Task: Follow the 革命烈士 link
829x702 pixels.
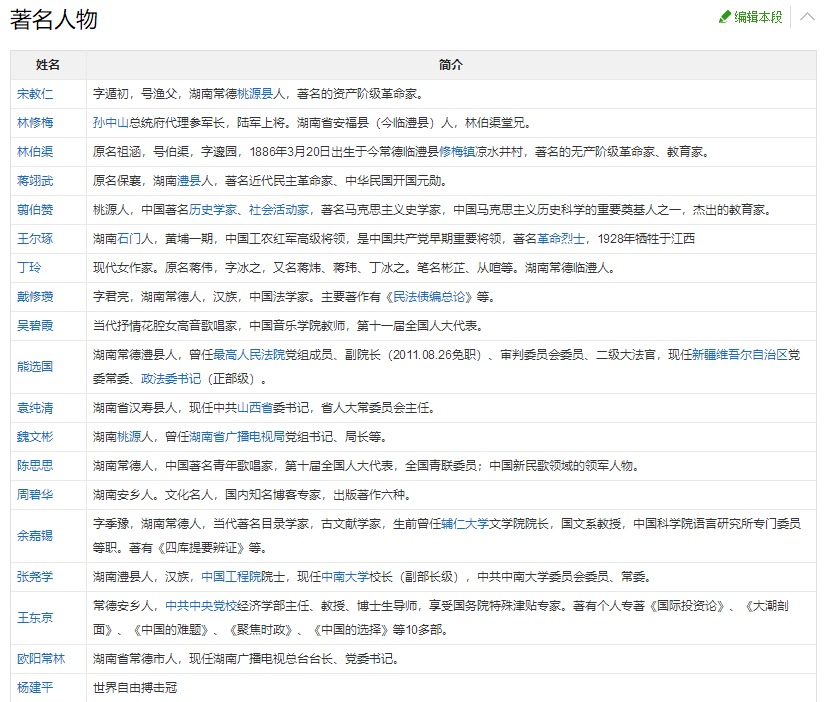Action: pos(561,239)
